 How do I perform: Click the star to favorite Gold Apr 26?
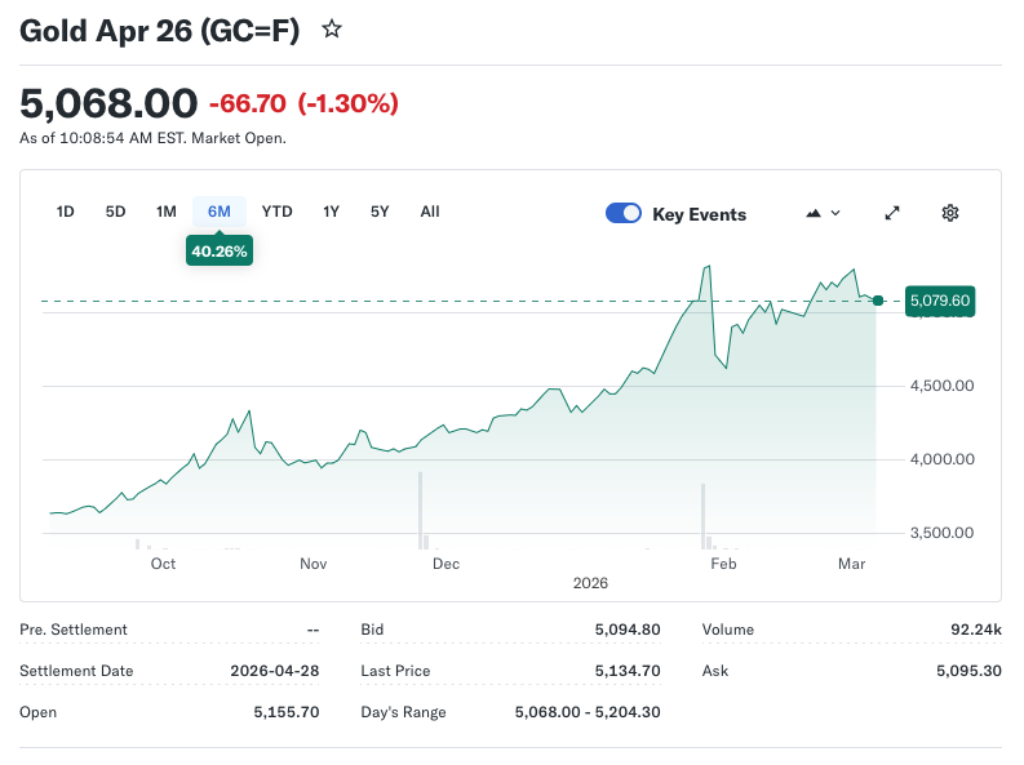(x=331, y=29)
